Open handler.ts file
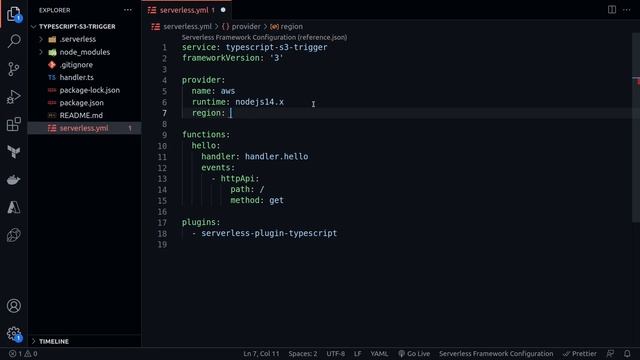640x360 pixels. click(x=76, y=77)
